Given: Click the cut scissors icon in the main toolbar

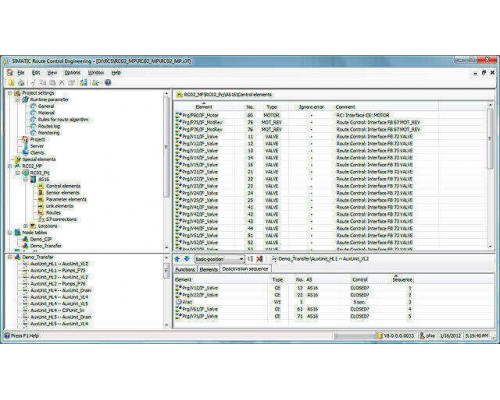Looking at the screenshot, I should pyautogui.click(x=33, y=82).
